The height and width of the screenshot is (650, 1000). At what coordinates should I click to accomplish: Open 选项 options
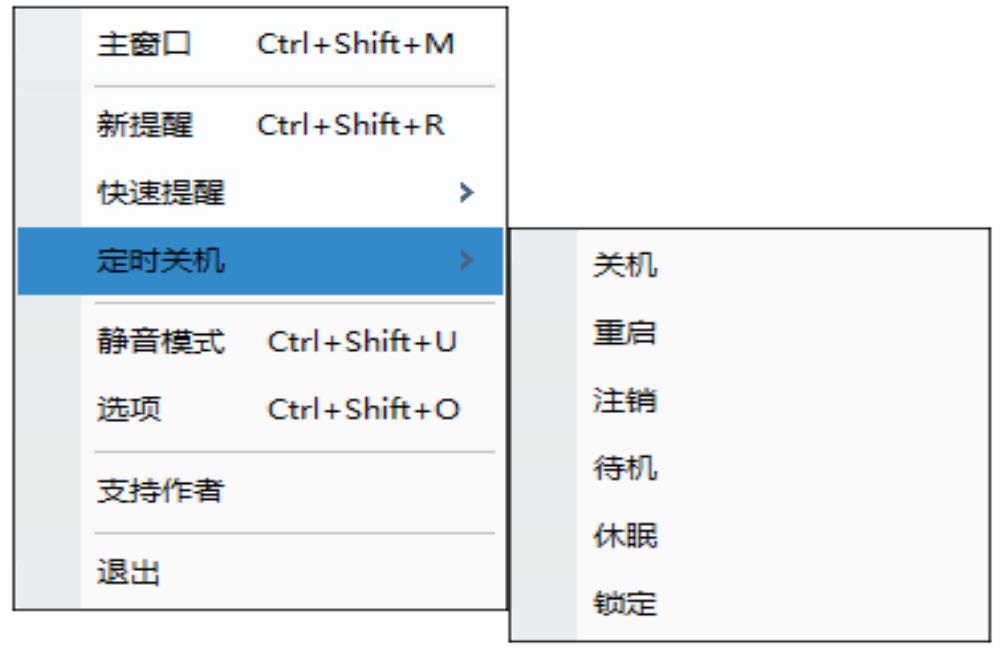coord(128,409)
